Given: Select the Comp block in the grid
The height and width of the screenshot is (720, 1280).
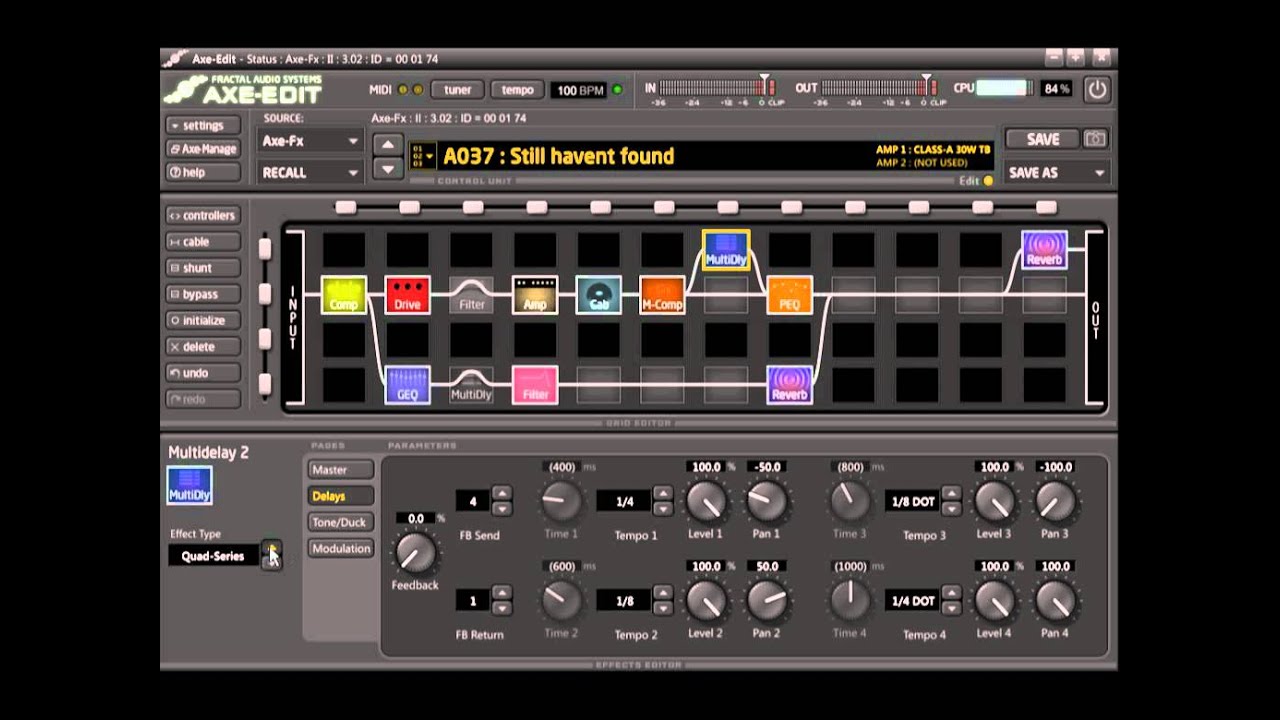Looking at the screenshot, I should pyautogui.click(x=343, y=295).
